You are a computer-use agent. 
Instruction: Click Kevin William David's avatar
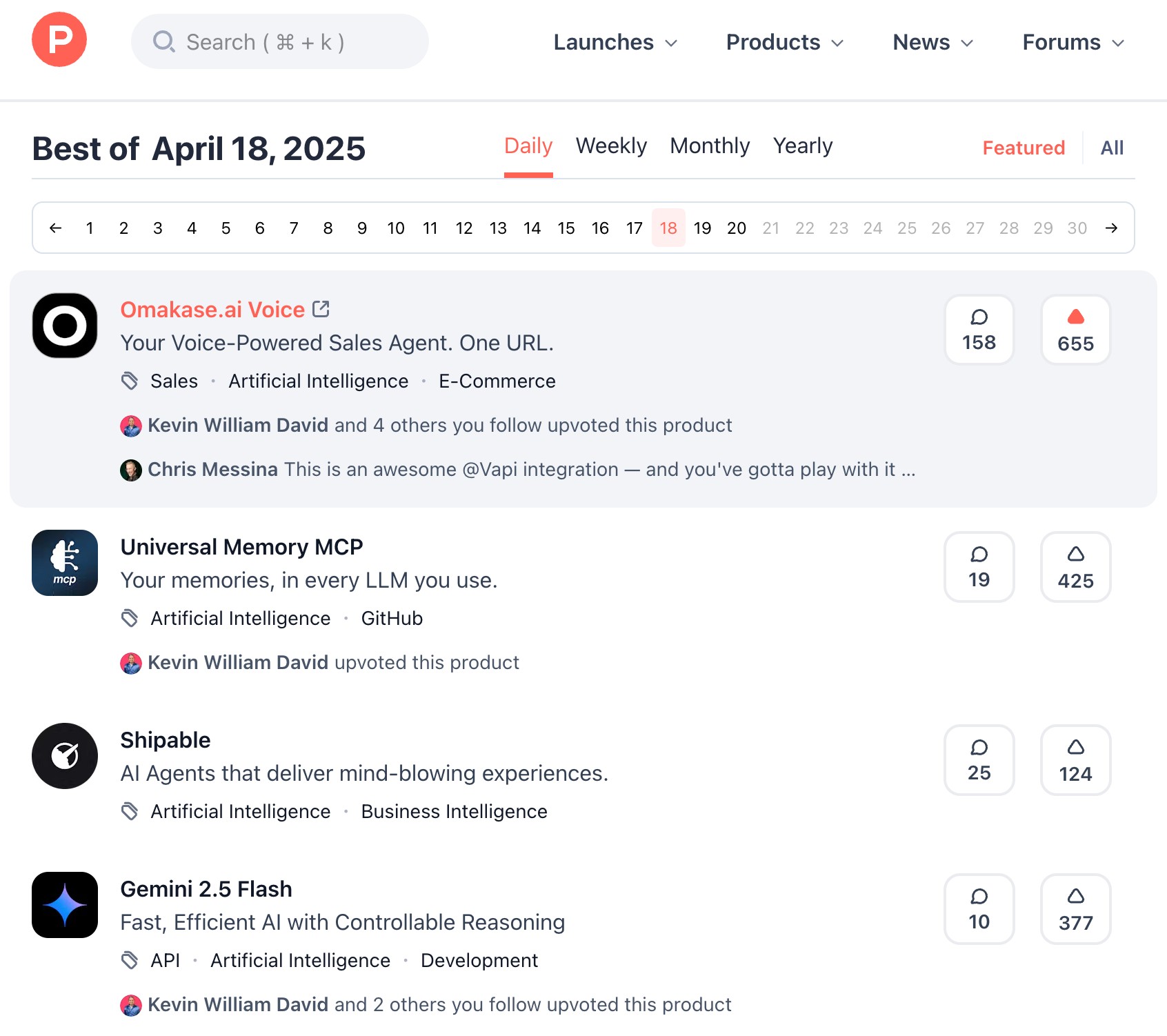(131, 426)
